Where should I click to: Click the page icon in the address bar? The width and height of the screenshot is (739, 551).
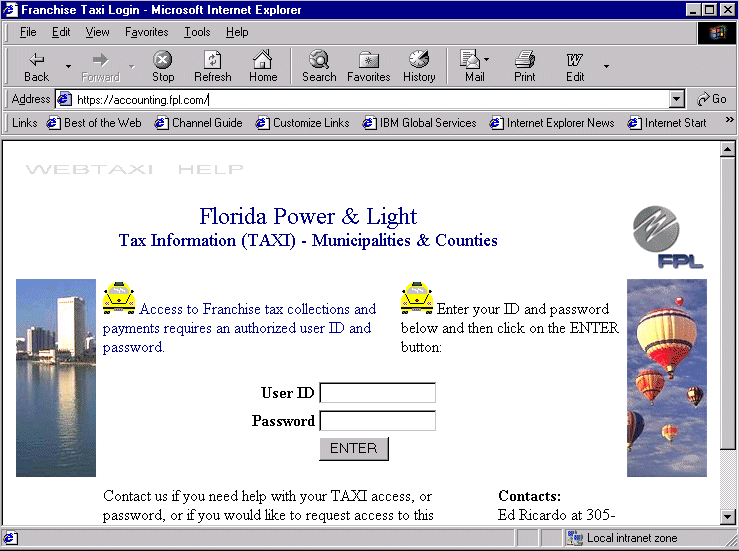64,99
